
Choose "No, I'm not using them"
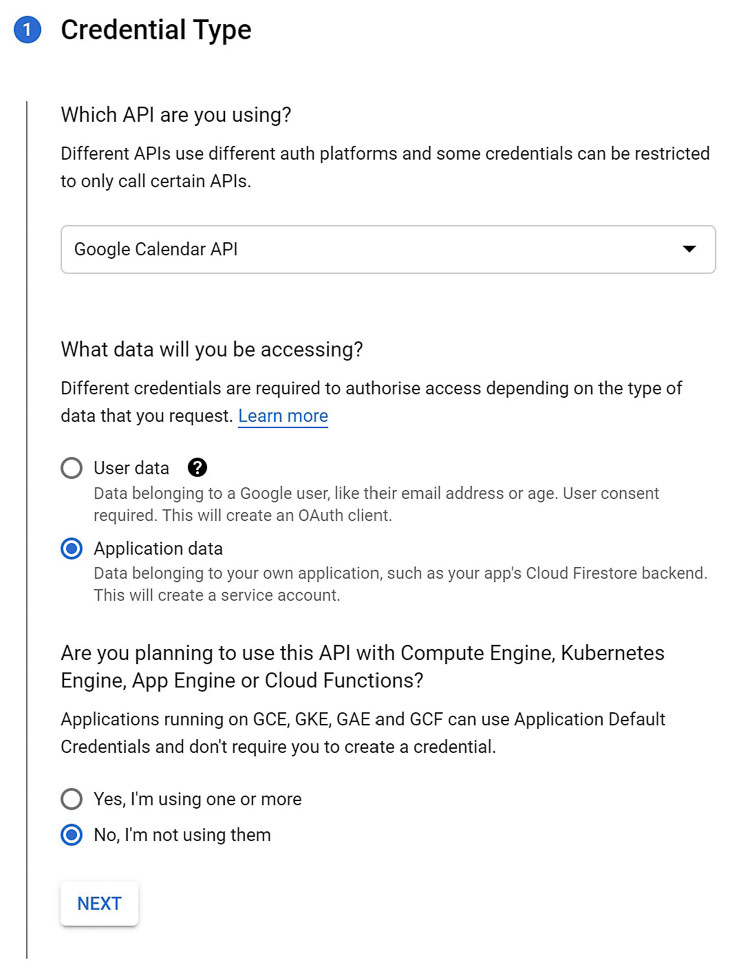click(71, 834)
